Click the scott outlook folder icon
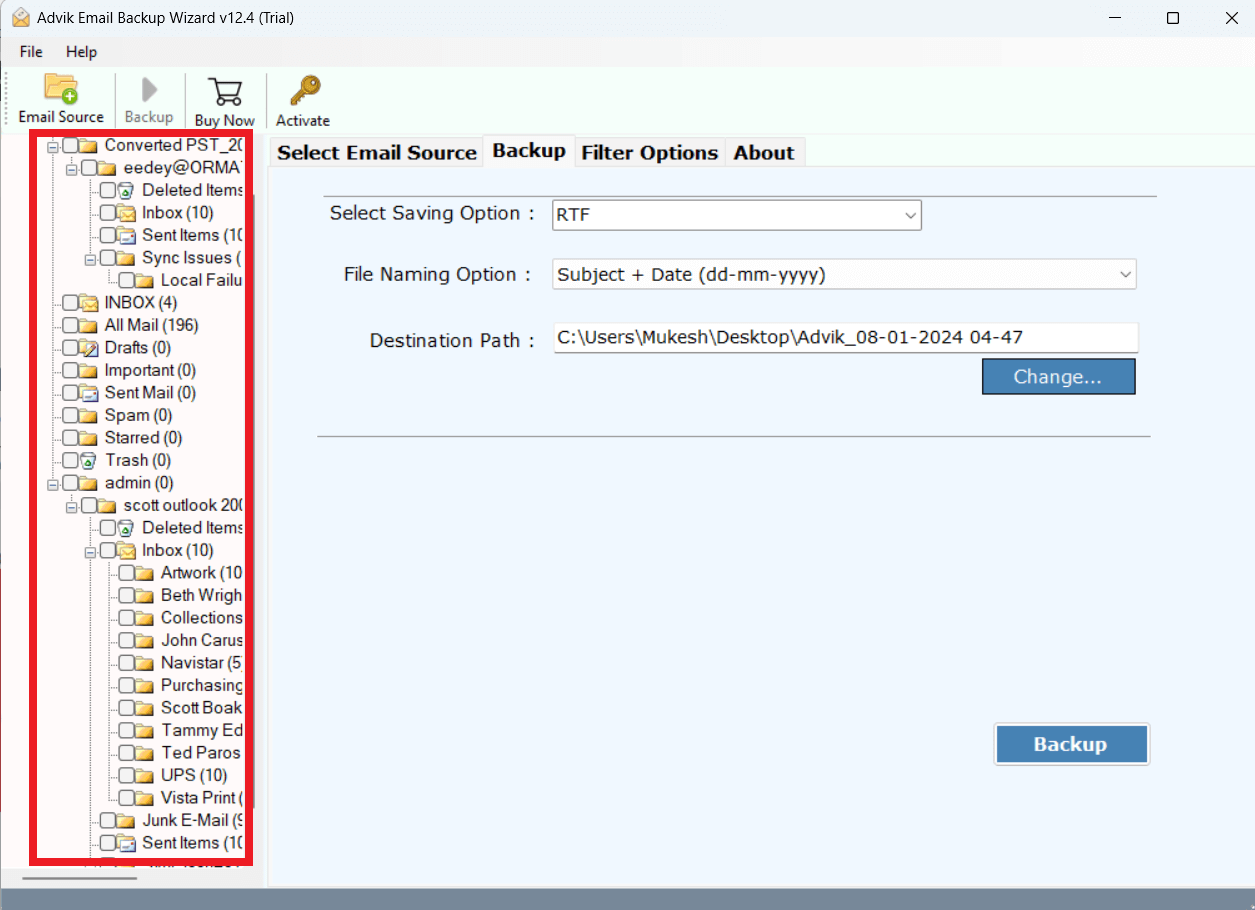Image resolution: width=1255 pixels, height=910 pixels. coord(108,505)
